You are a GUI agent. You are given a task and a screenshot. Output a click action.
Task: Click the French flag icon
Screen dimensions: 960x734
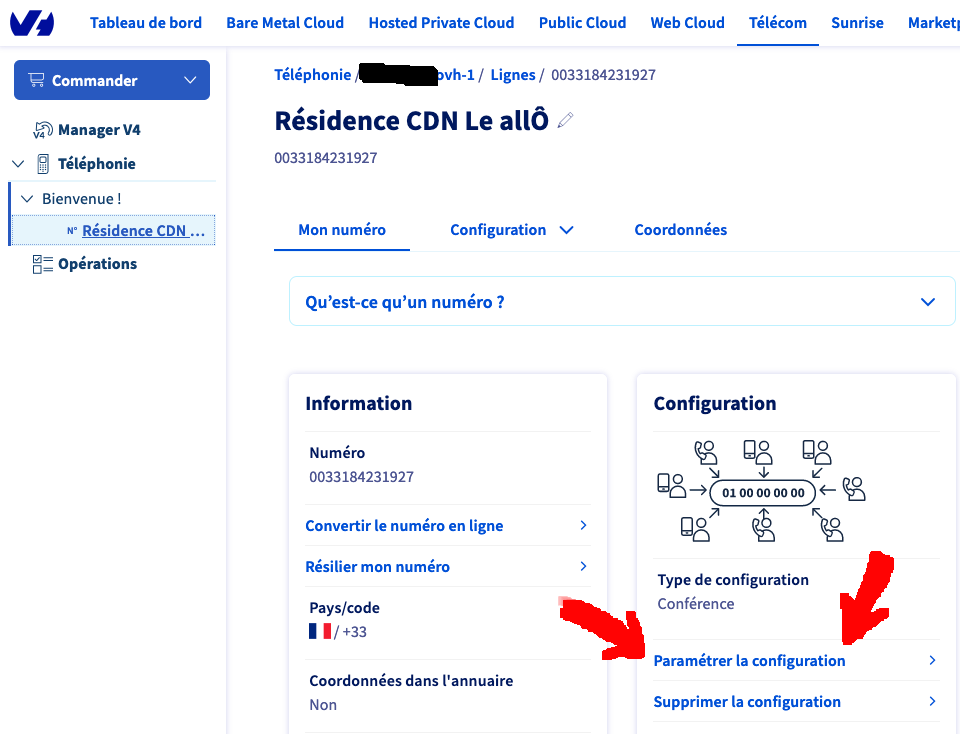coord(320,631)
